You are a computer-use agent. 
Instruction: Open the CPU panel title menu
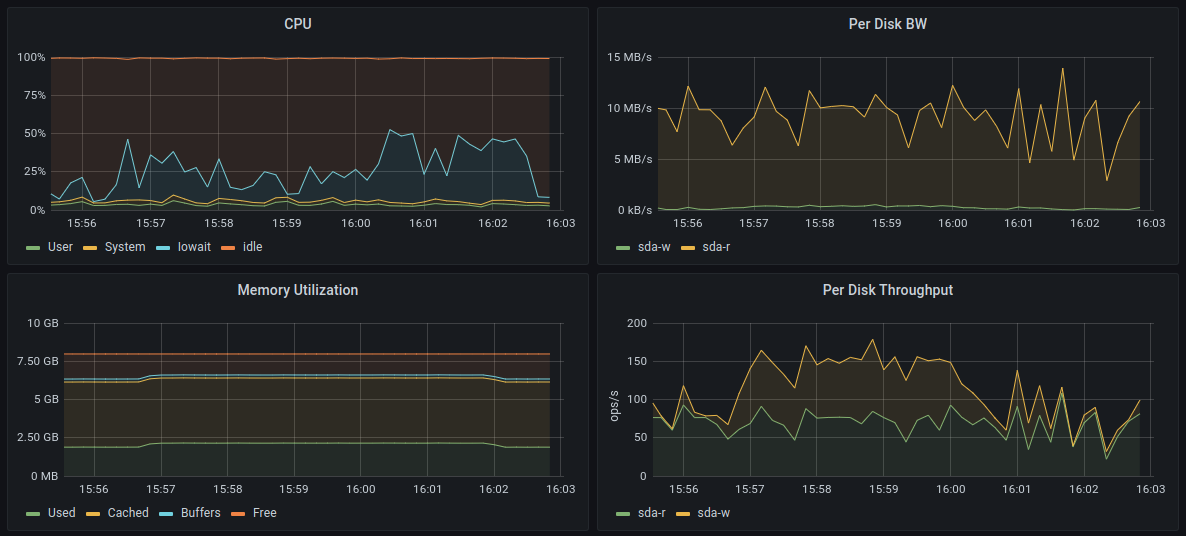tap(298, 24)
